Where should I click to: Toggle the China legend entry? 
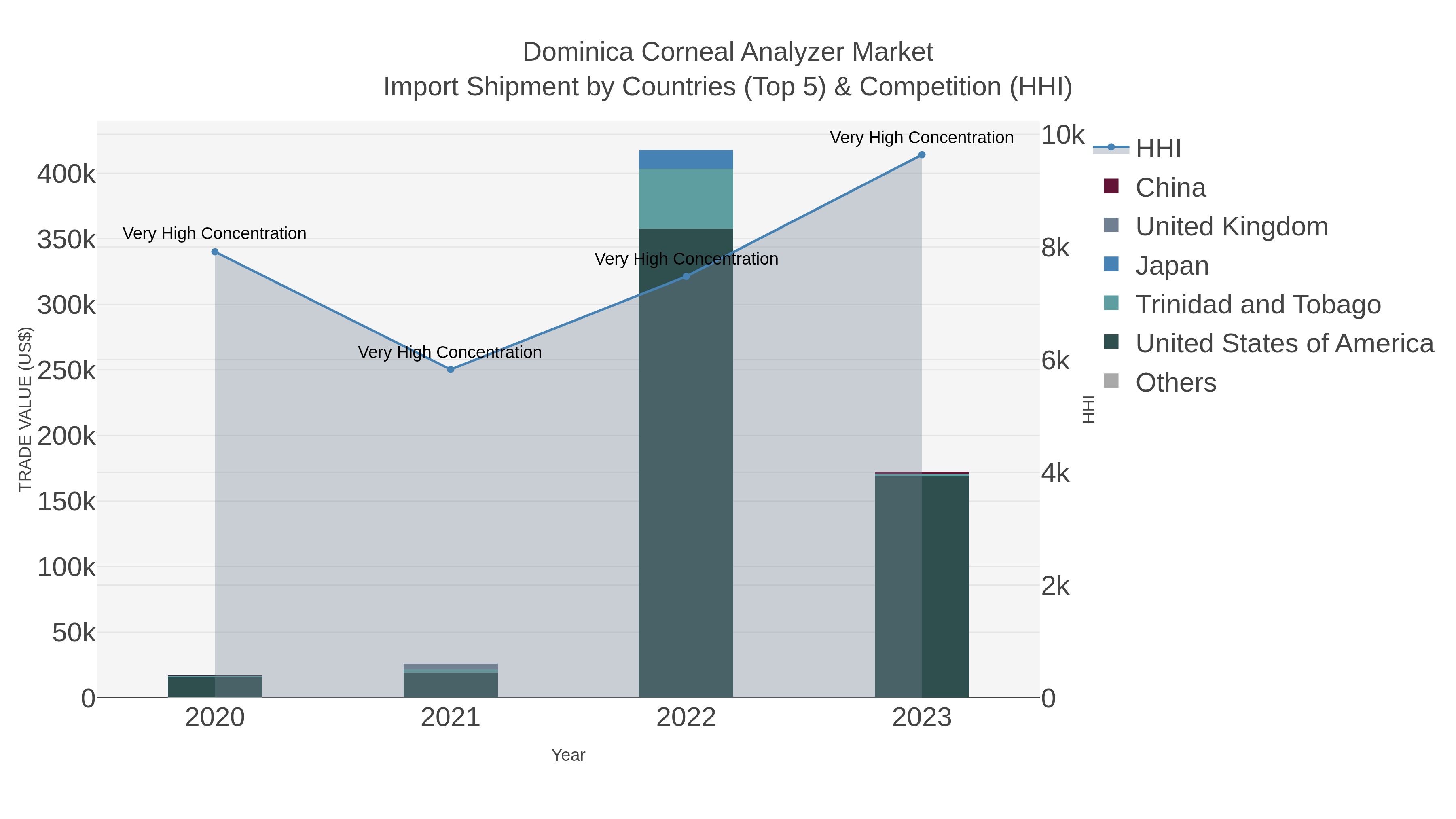coord(1155,188)
